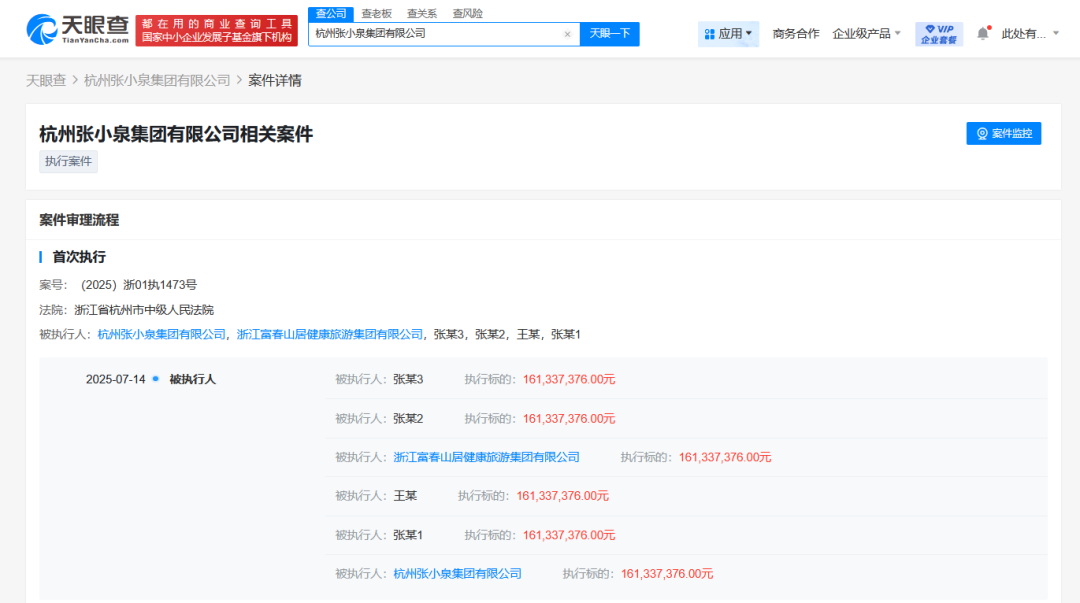This screenshot has width=1080, height=603.
Task: Click the notification bell icon
Action: (982, 33)
